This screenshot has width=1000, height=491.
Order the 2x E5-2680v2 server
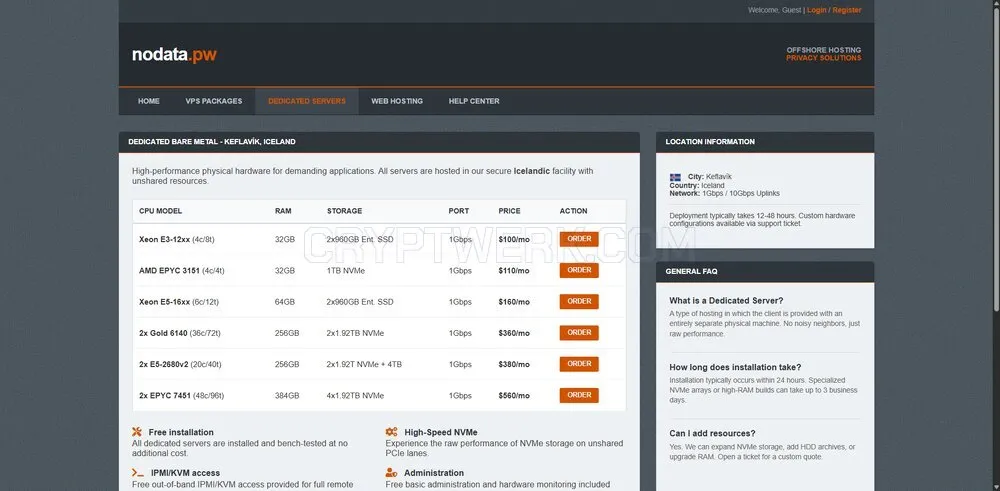[x=579, y=364]
